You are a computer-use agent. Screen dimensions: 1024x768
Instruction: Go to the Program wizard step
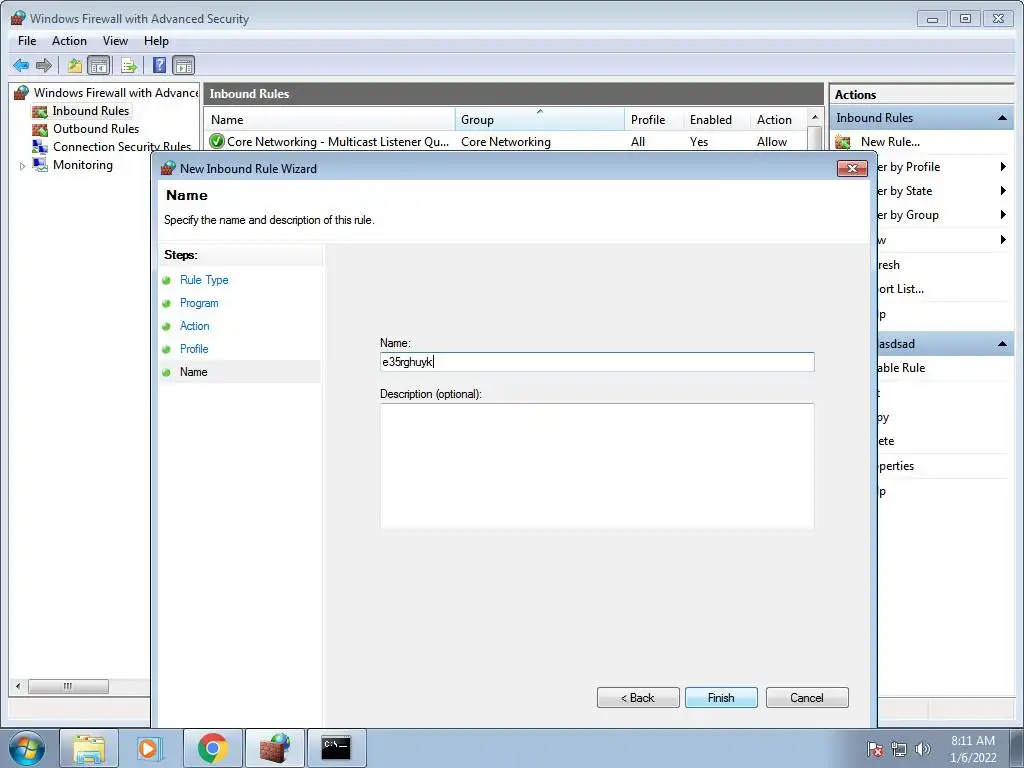199,303
